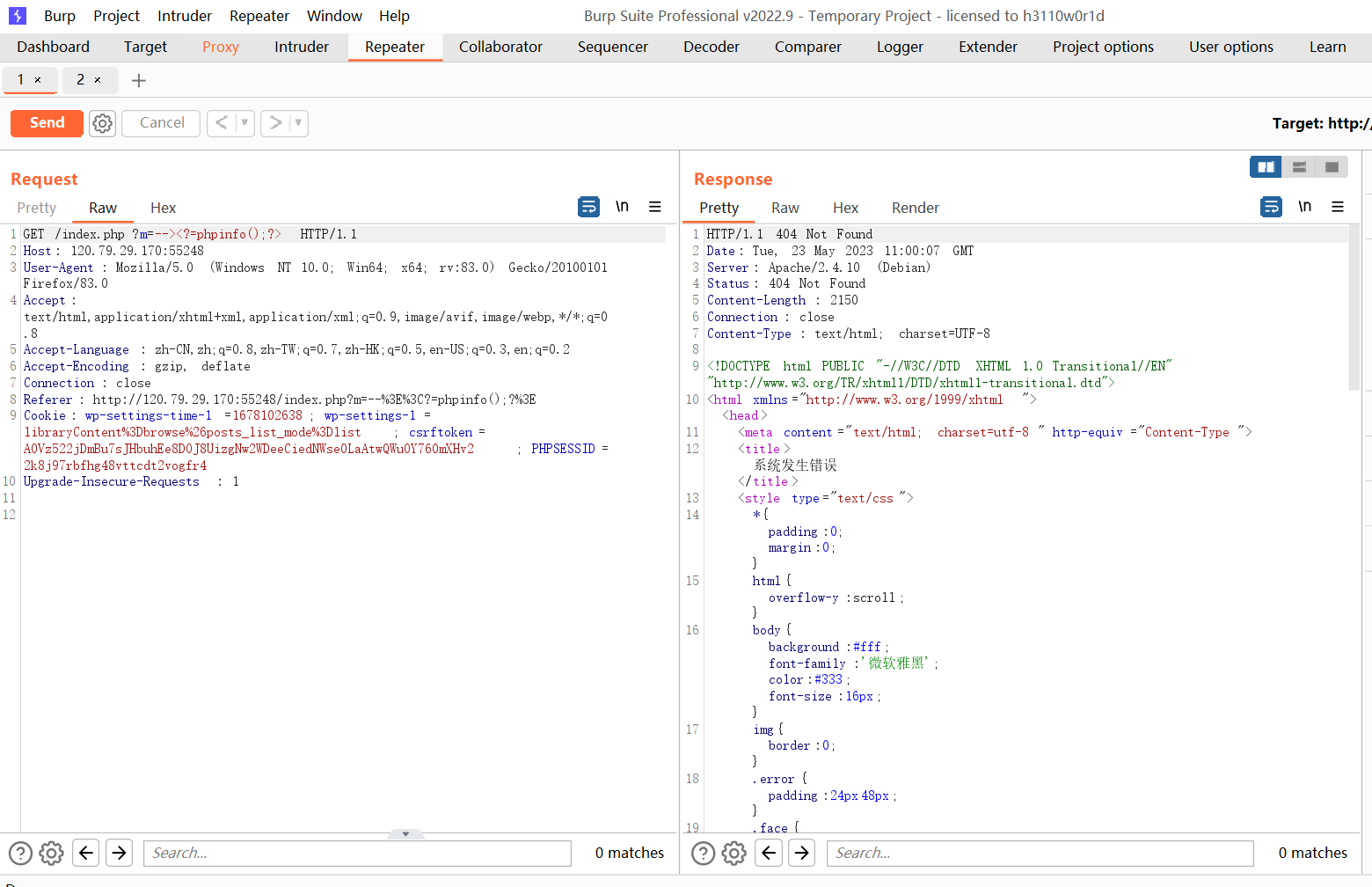Open the Project menu
Image resolution: width=1372 pixels, height=887 pixels.
pyautogui.click(x=116, y=16)
